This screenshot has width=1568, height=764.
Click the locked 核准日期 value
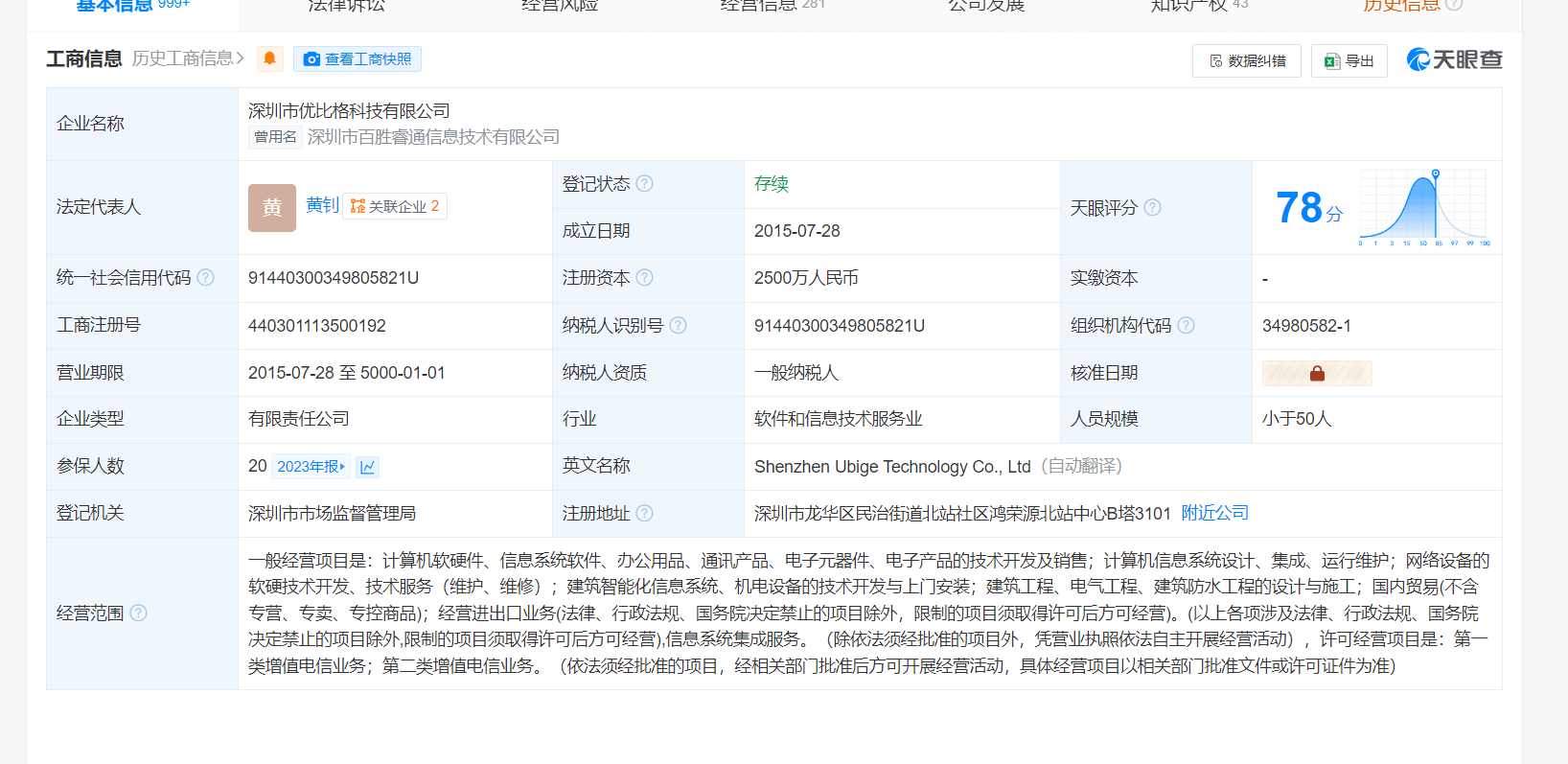click(1317, 373)
